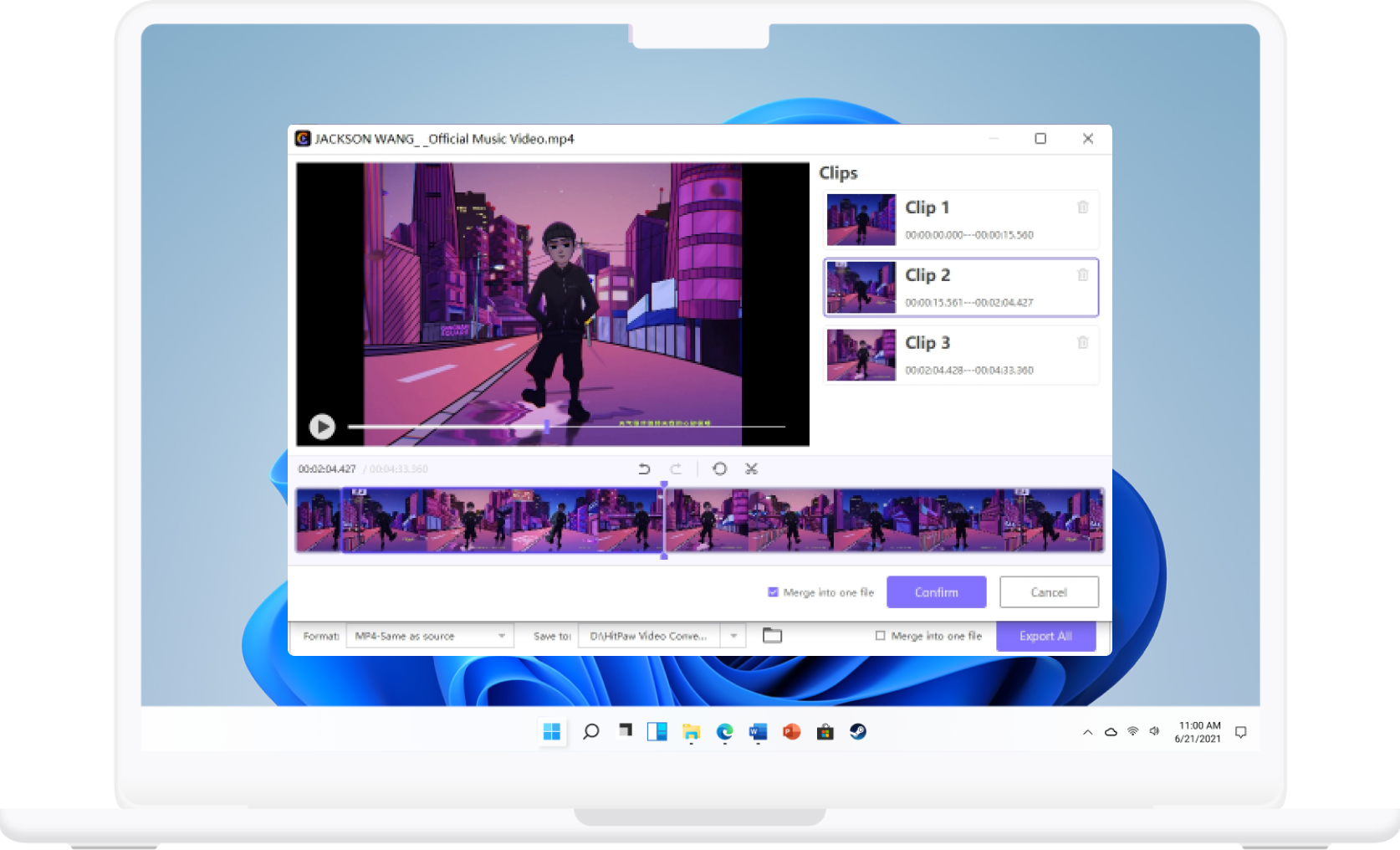Play the video preview

click(322, 427)
